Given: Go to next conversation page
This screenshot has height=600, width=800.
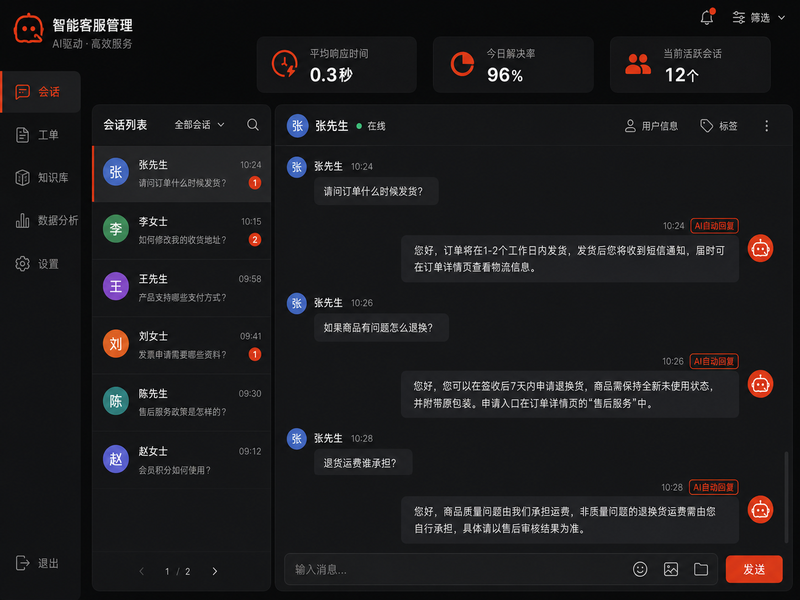Looking at the screenshot, I should point(215,571).
